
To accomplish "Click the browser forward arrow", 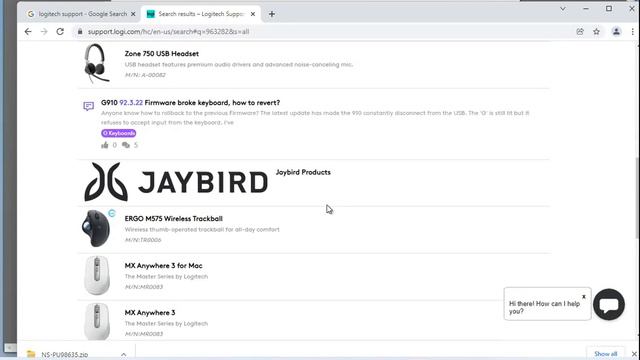I will click(44, 31).
